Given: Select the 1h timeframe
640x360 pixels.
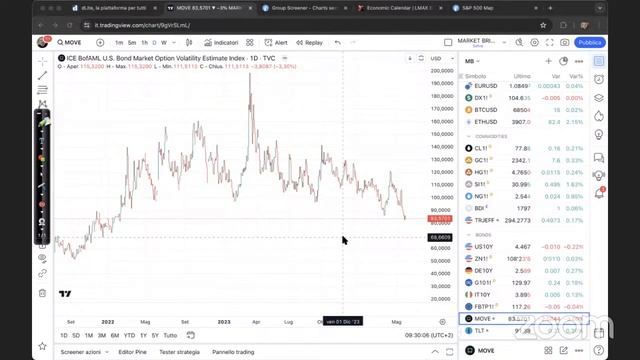Looking at the screenshot, I should [x=144, y=42].
